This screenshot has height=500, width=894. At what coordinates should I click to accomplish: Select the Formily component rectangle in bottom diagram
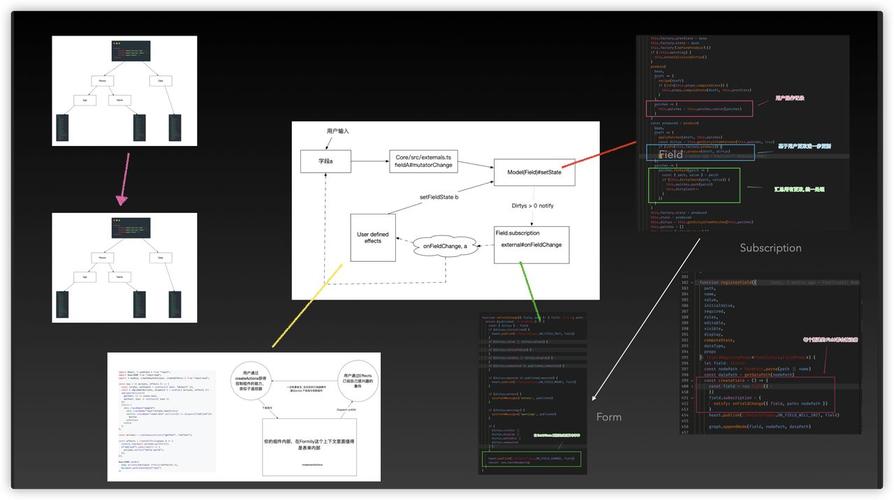[x=310, y=448]
